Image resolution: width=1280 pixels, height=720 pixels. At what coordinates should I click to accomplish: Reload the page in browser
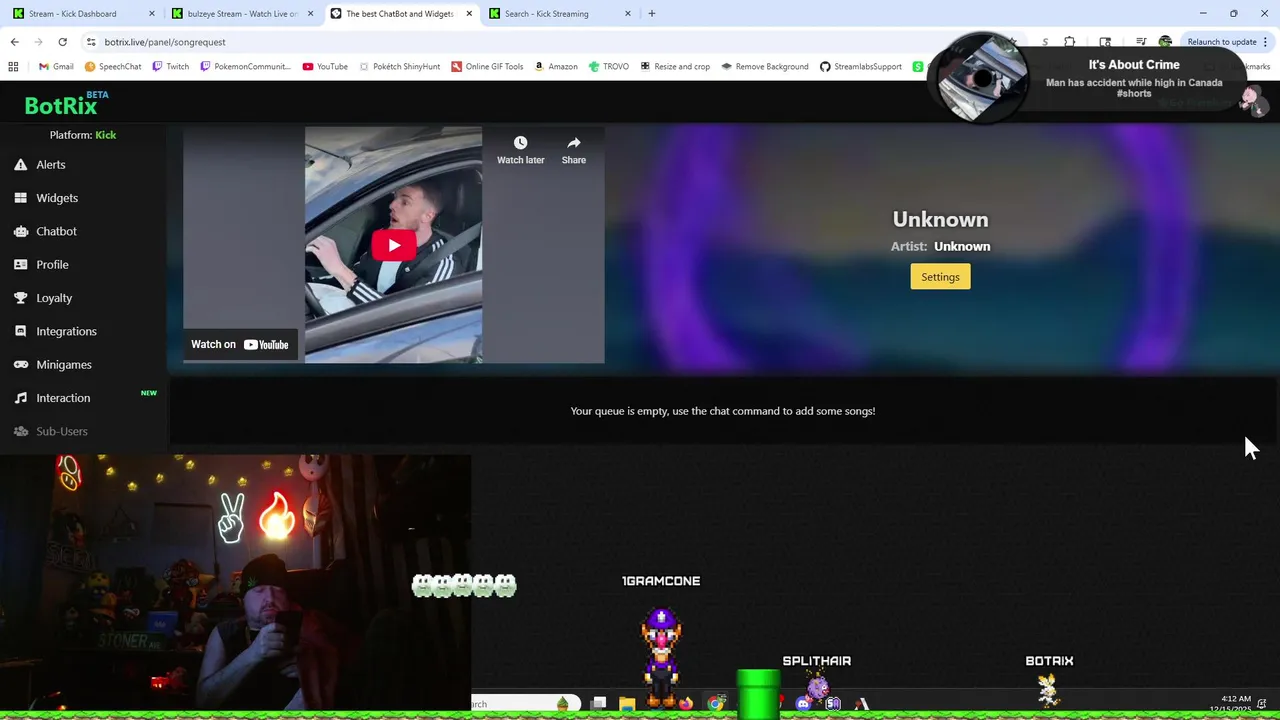pos(62,42)
